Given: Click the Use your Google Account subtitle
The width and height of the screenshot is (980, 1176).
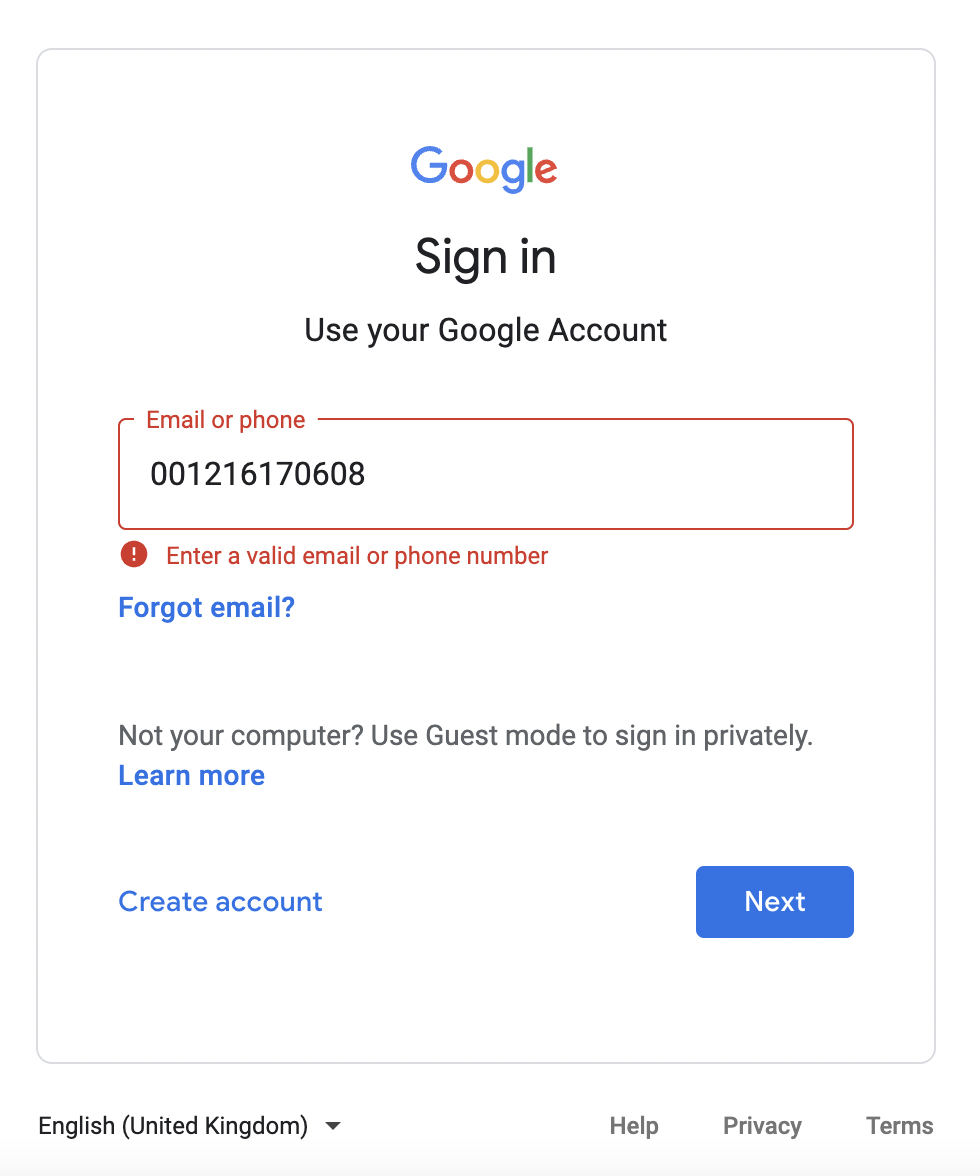Looking at the screenshot, I should (x=485, y=331).
